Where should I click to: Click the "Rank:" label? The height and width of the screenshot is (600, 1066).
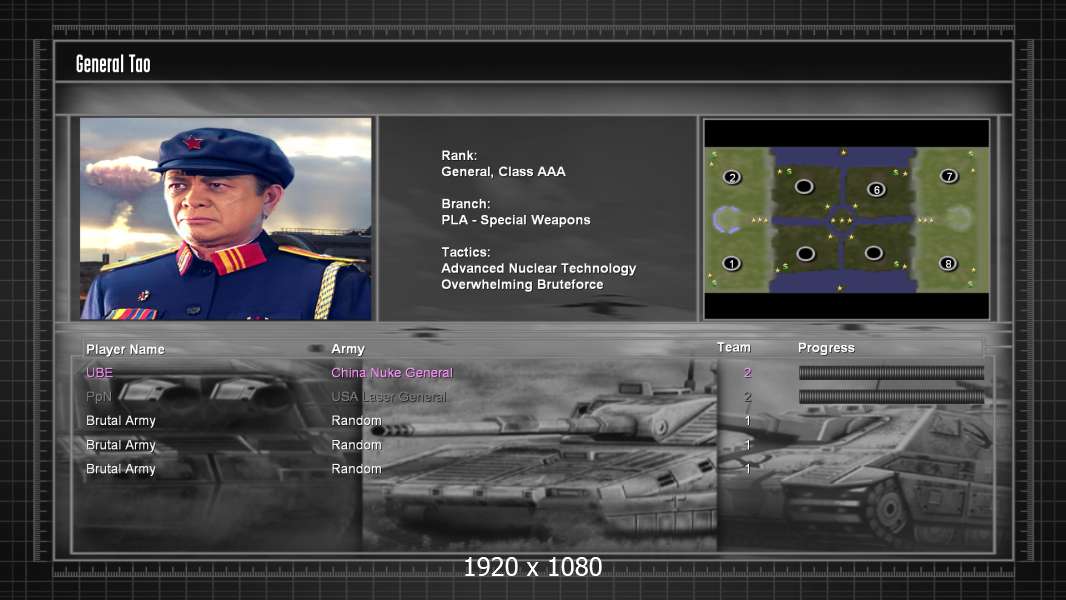pos(459,156)
